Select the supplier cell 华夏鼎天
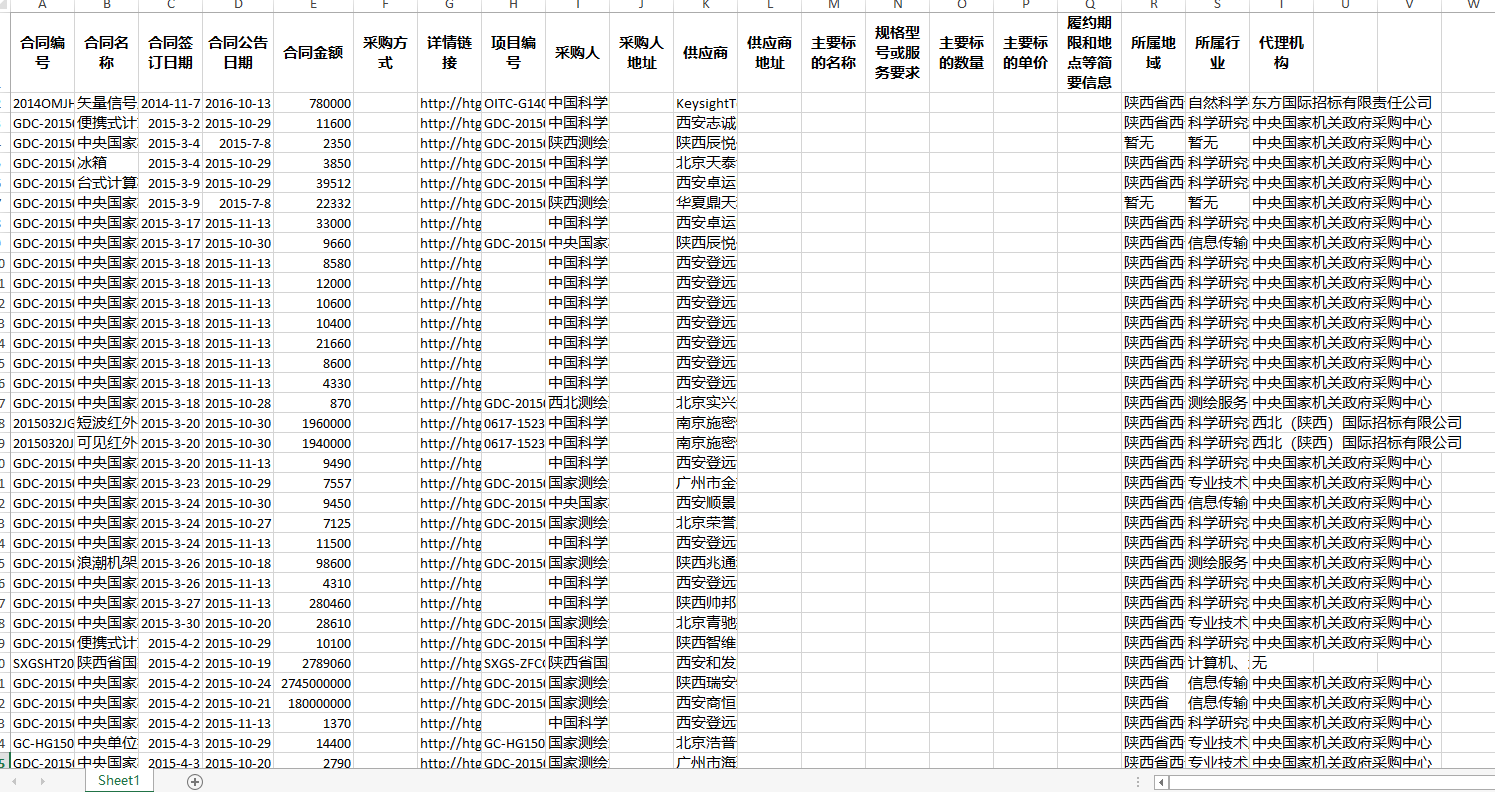 point(705,203)
